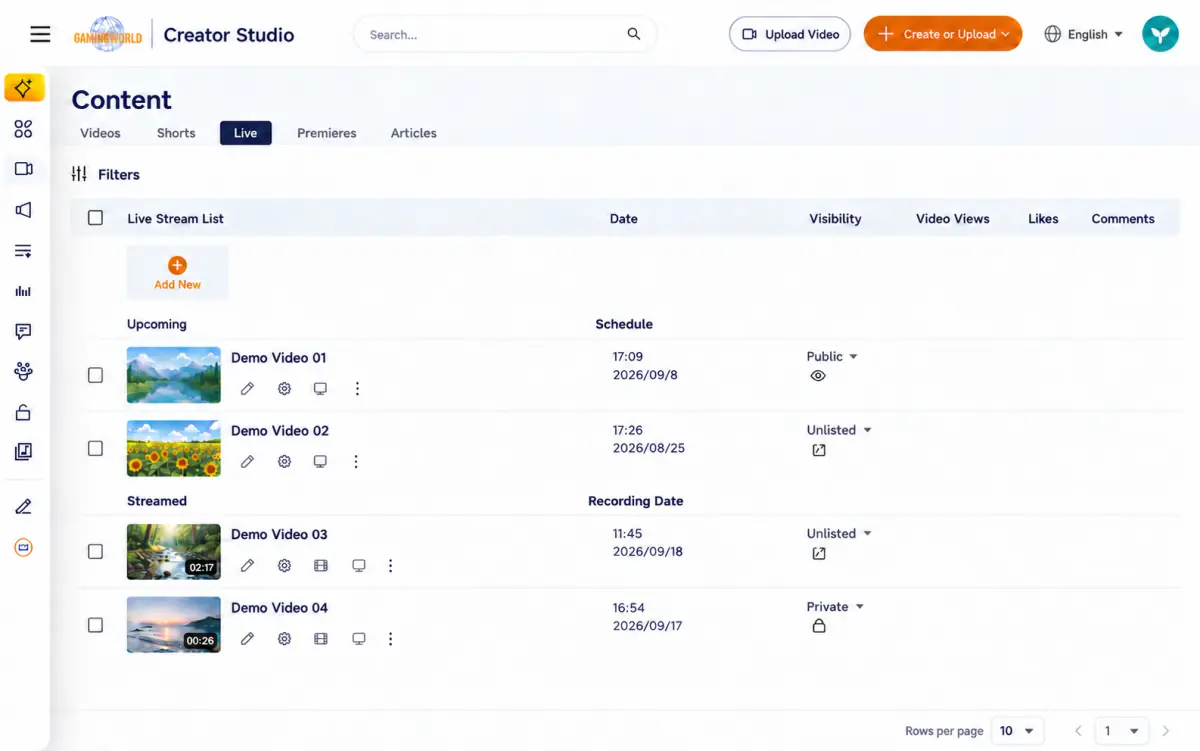The height and width of the screenshot is (751, 1200).
Task: Click the edit pencil for Demo Video 04
Action: [247, 638]
